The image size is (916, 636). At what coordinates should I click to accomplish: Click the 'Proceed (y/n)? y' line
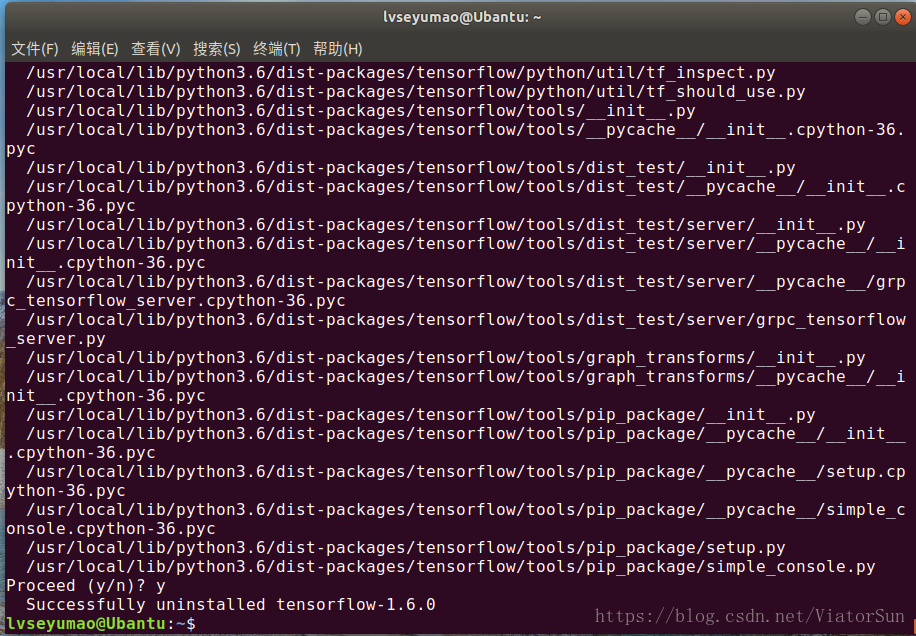(86, 586)
